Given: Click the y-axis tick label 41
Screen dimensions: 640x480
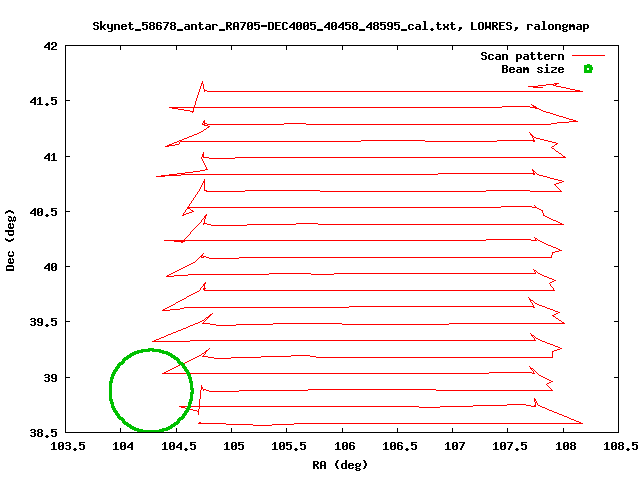Looking at the screenshot, I should click(51, 157).
